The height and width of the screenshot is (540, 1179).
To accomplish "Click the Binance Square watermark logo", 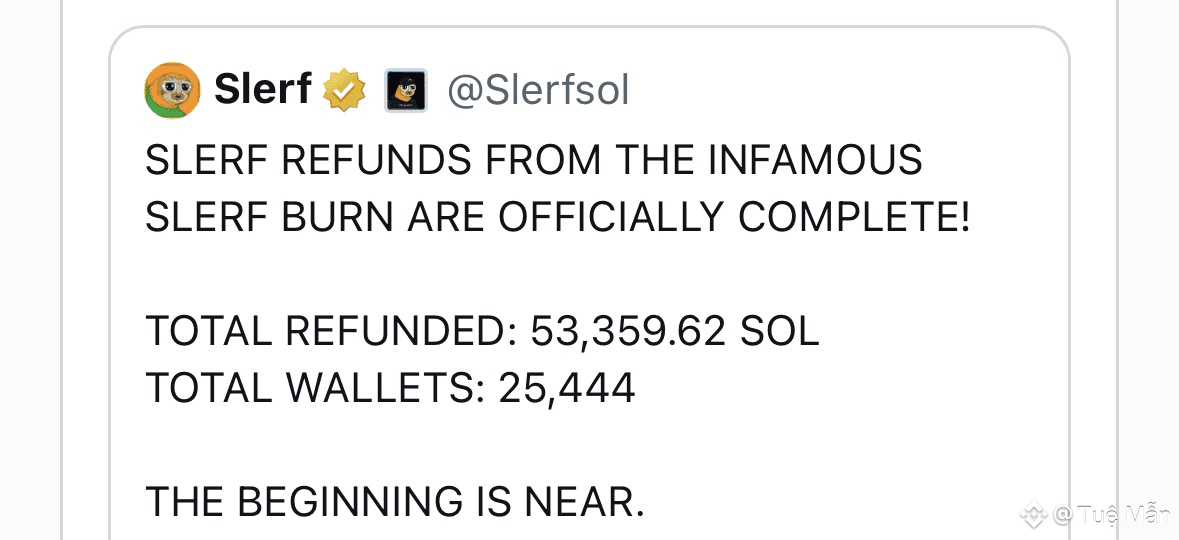I will [1034, 514].
